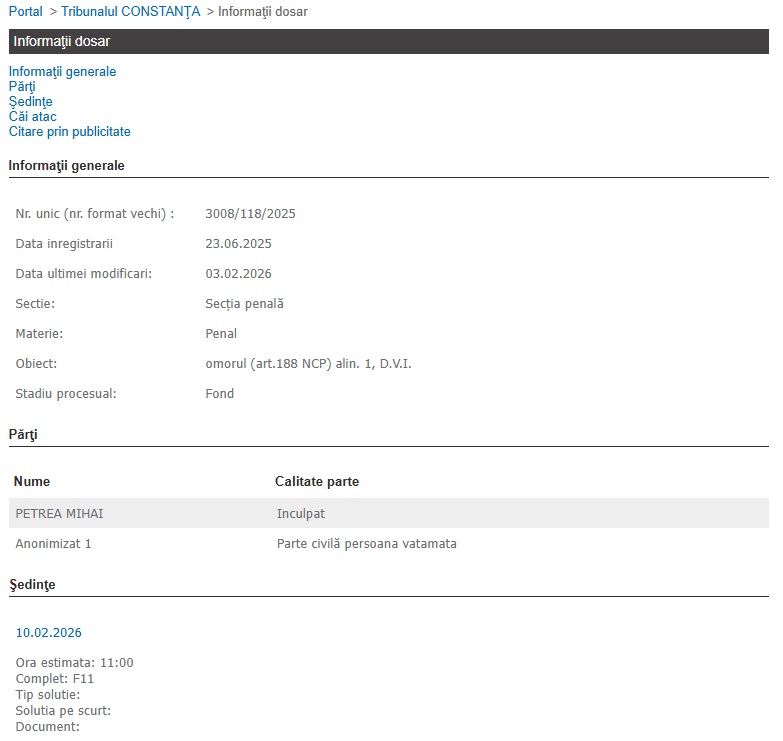
Task: Click the Calitate parte column header
Action: tap(316, 482)
